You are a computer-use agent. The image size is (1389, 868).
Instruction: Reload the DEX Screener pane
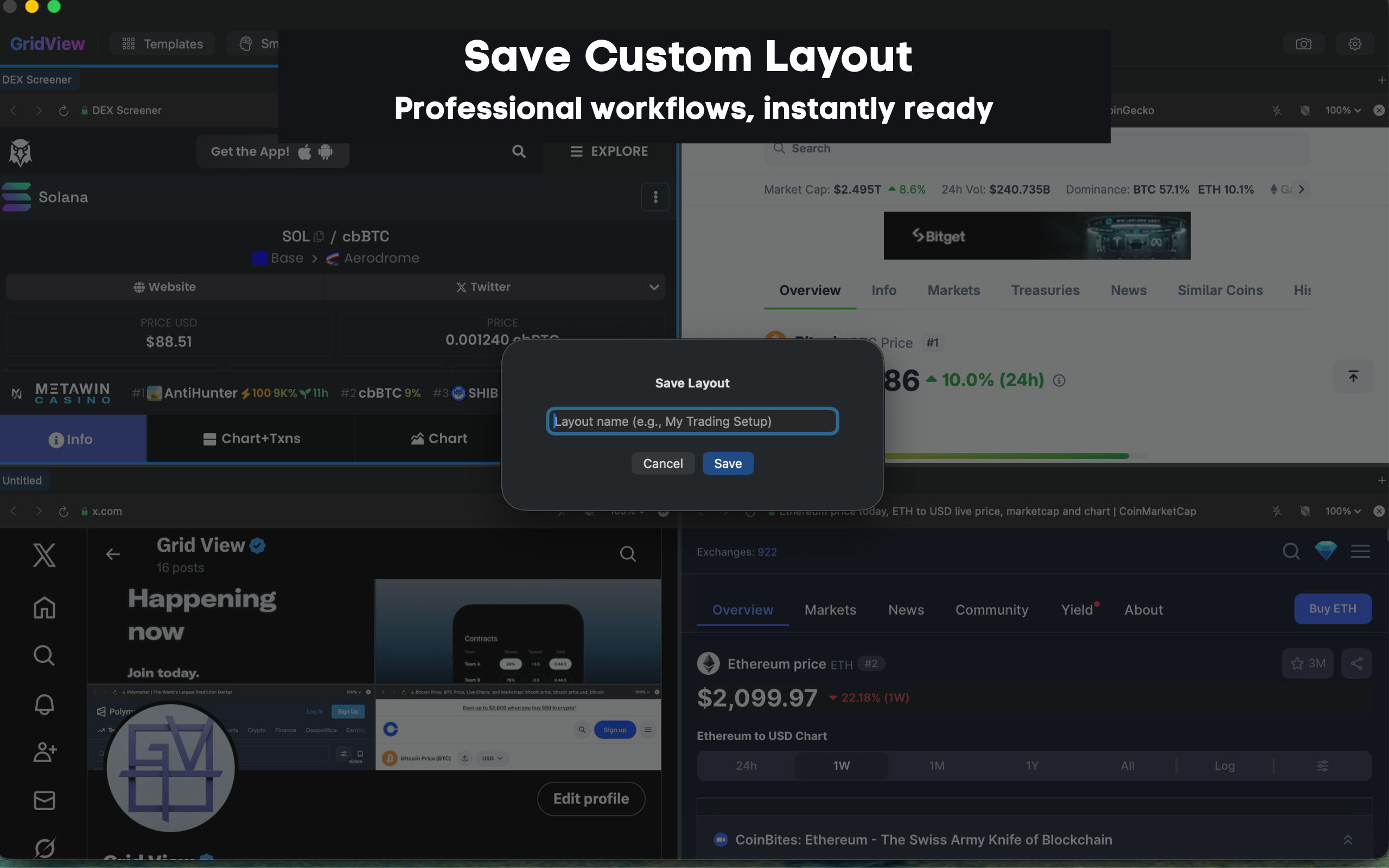[63, 110]
